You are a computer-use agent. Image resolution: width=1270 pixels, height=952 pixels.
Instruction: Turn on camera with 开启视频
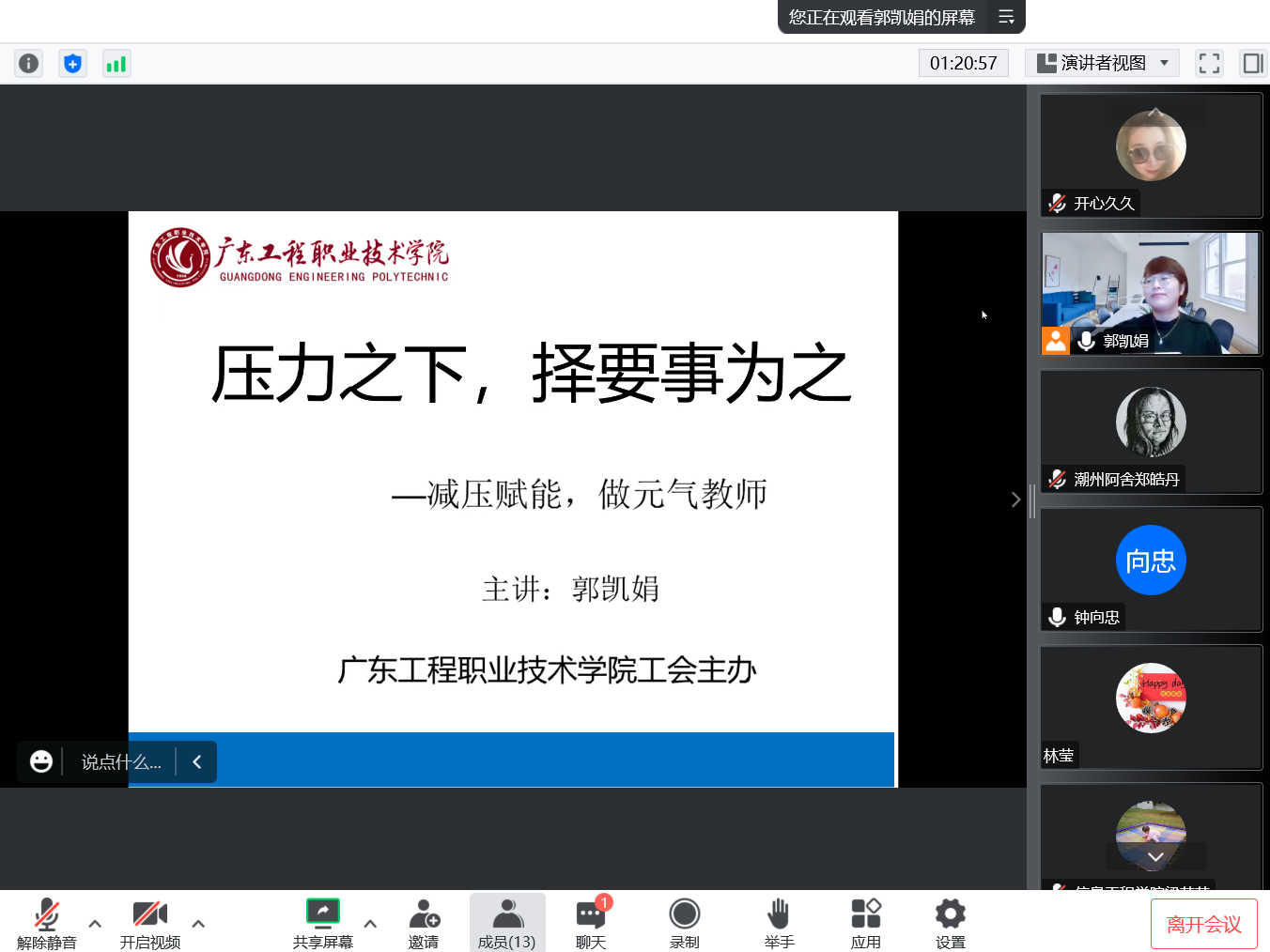point(150,923)
